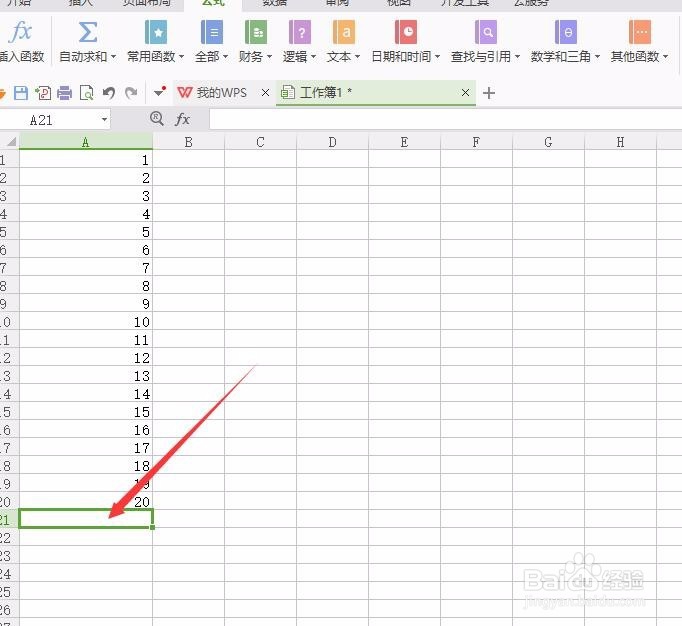Expand the Financial (财务) dropdown arrow
682x626 pixels.
(269, 57)
